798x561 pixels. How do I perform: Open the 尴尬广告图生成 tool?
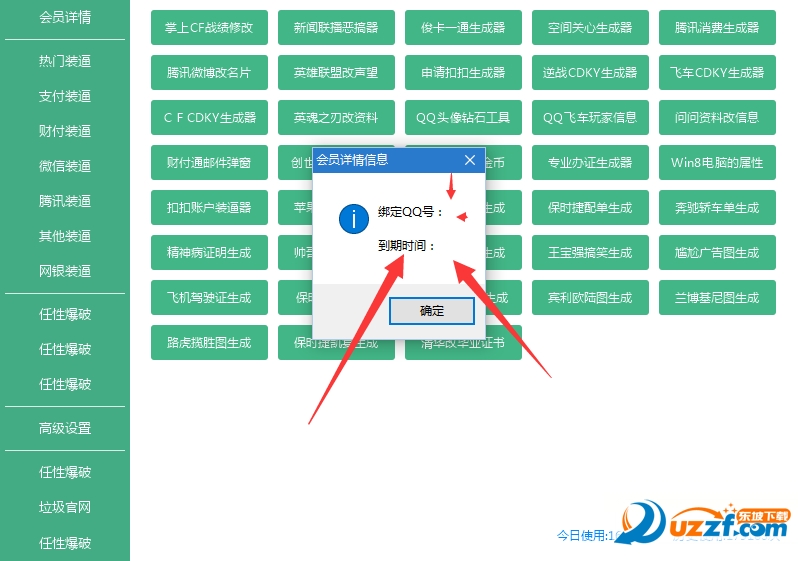(718, 253)
